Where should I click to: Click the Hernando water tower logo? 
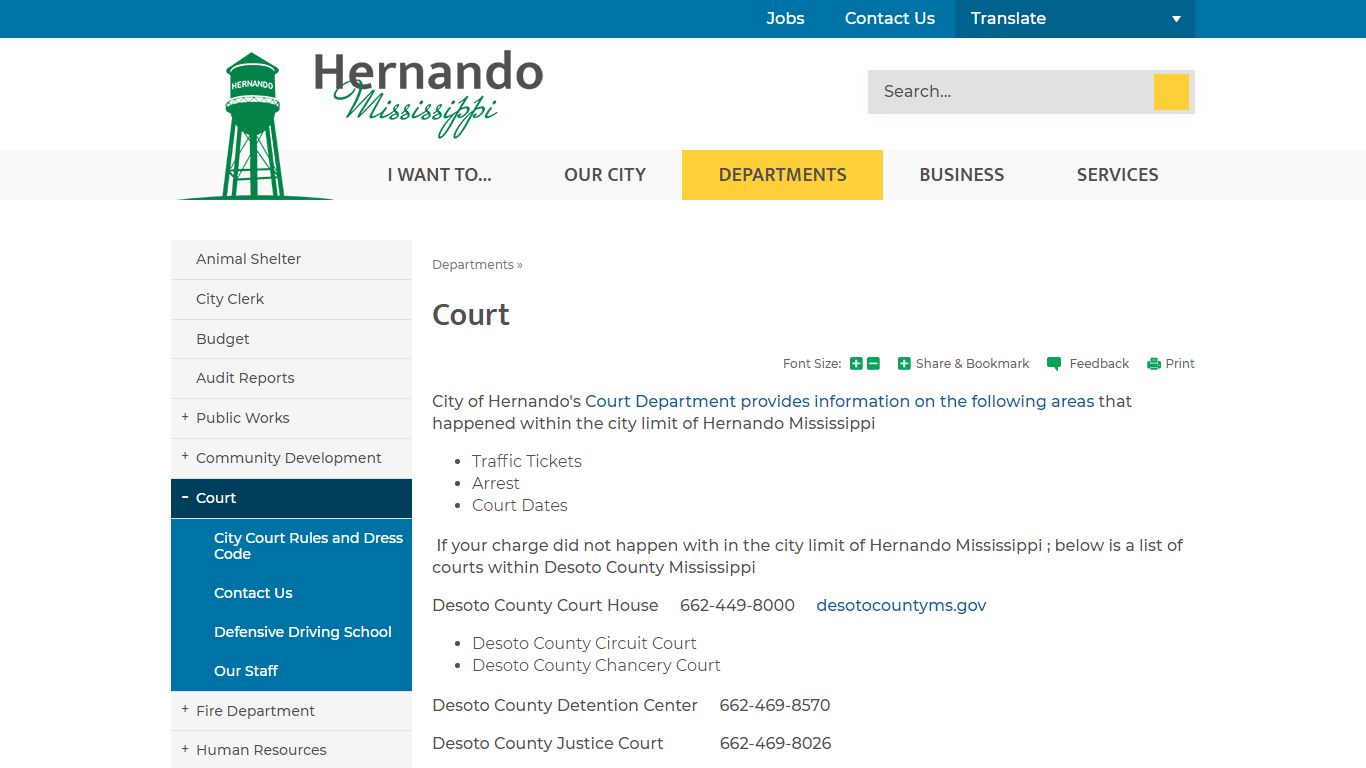[254, 126]
